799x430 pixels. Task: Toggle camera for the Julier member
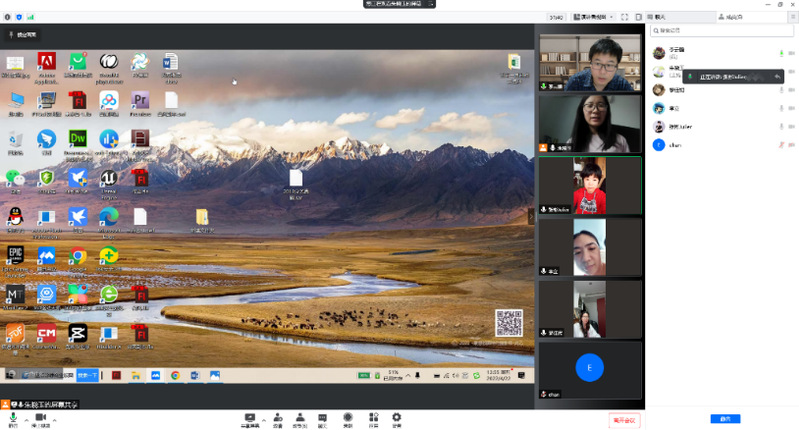pos(792,126)
